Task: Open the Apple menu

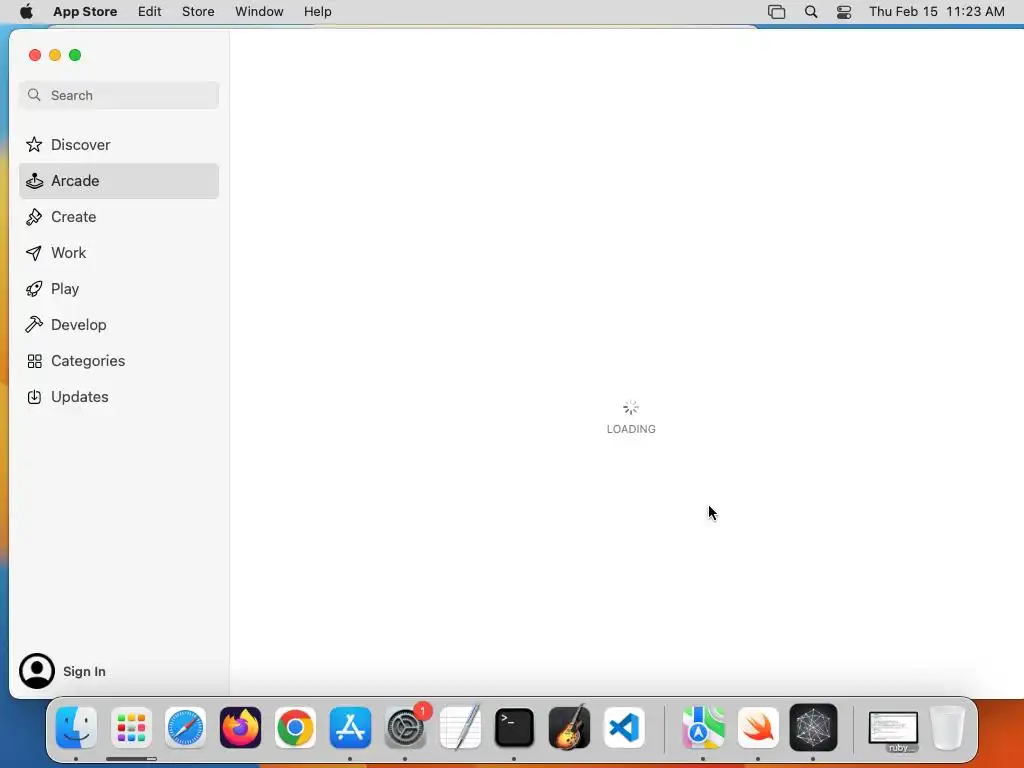Action: [26, 12]
